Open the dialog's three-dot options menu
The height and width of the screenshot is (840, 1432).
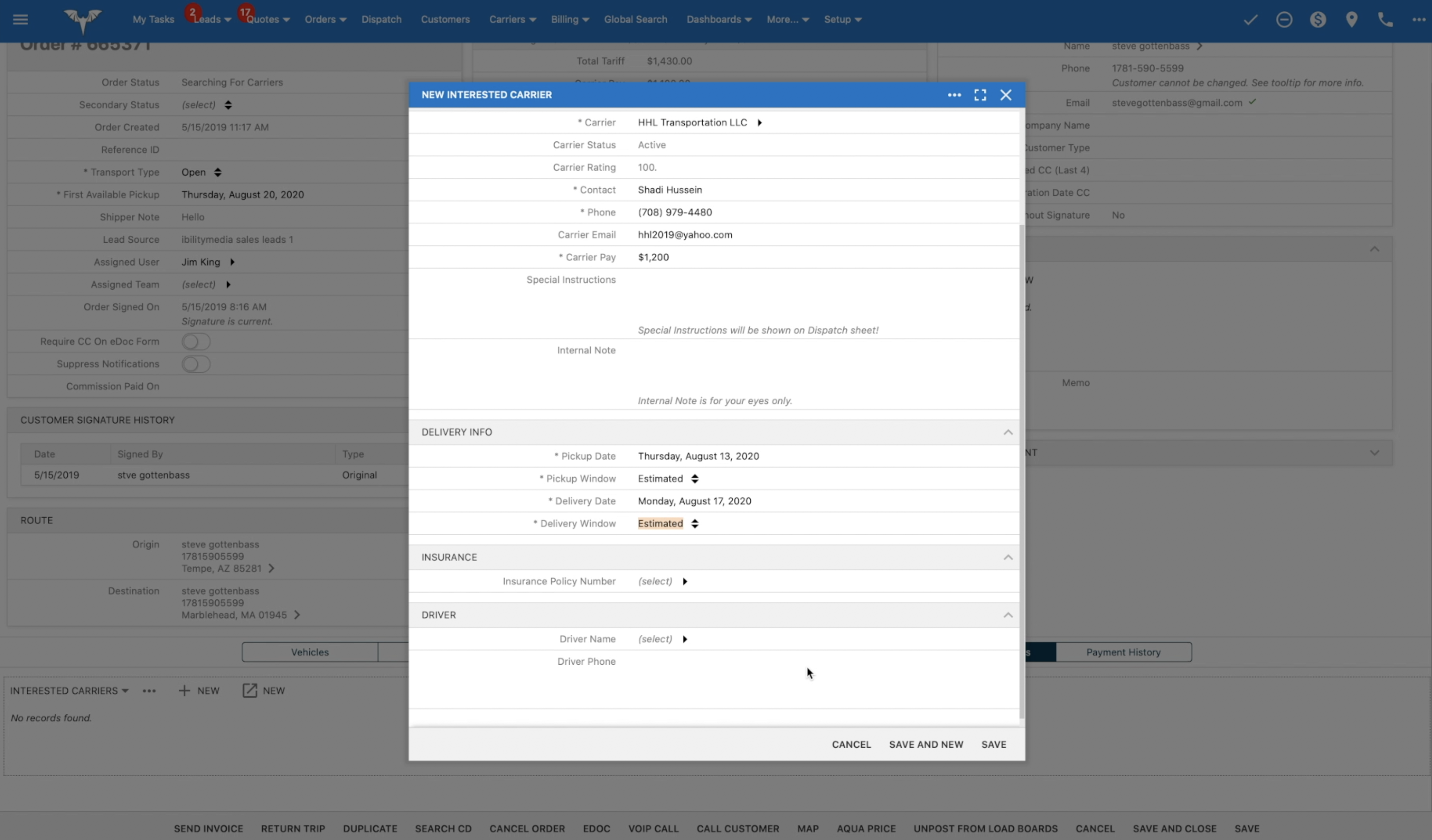tap(954, 95)
